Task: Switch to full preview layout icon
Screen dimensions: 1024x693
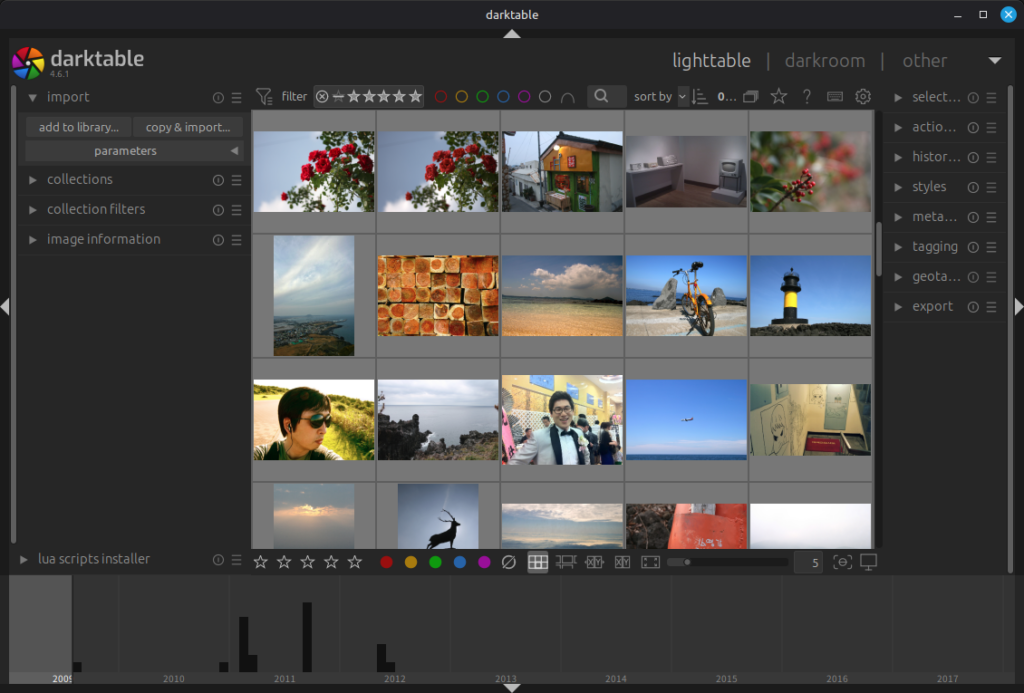Action: coord(650,562)
